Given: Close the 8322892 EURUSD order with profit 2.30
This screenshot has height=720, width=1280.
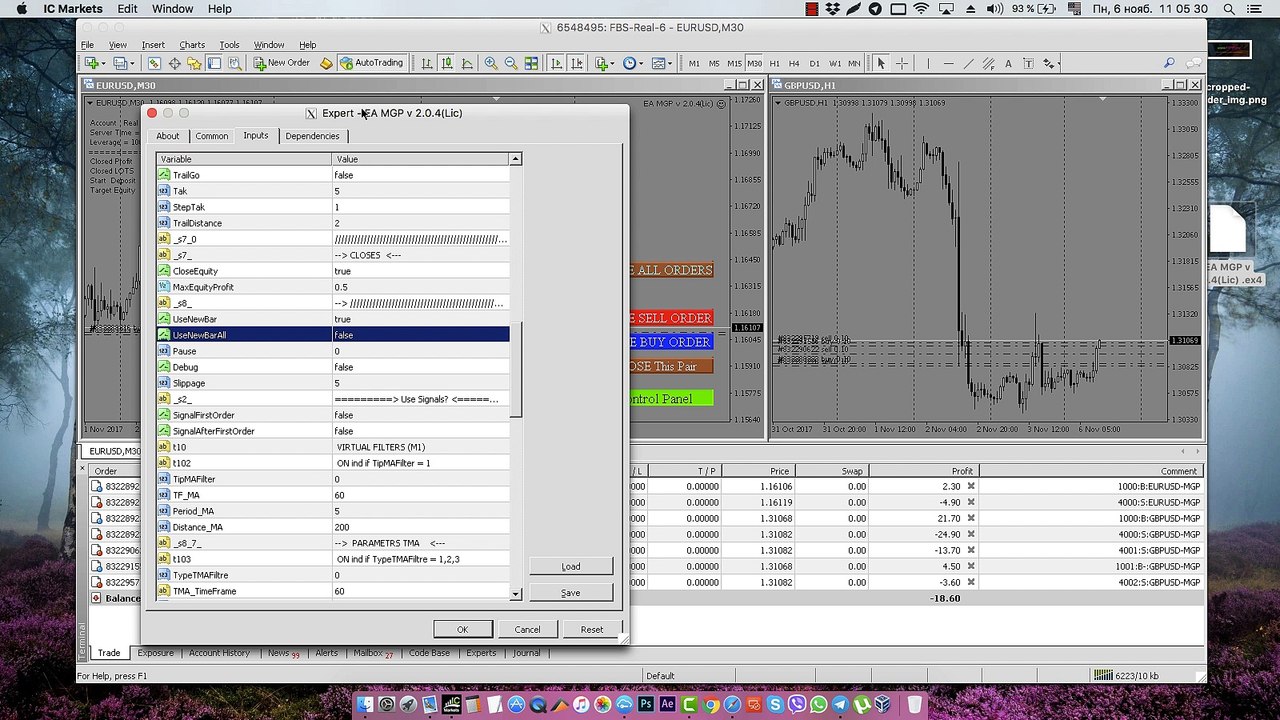Looking at the screenshot, I should [x=971, y=487].
